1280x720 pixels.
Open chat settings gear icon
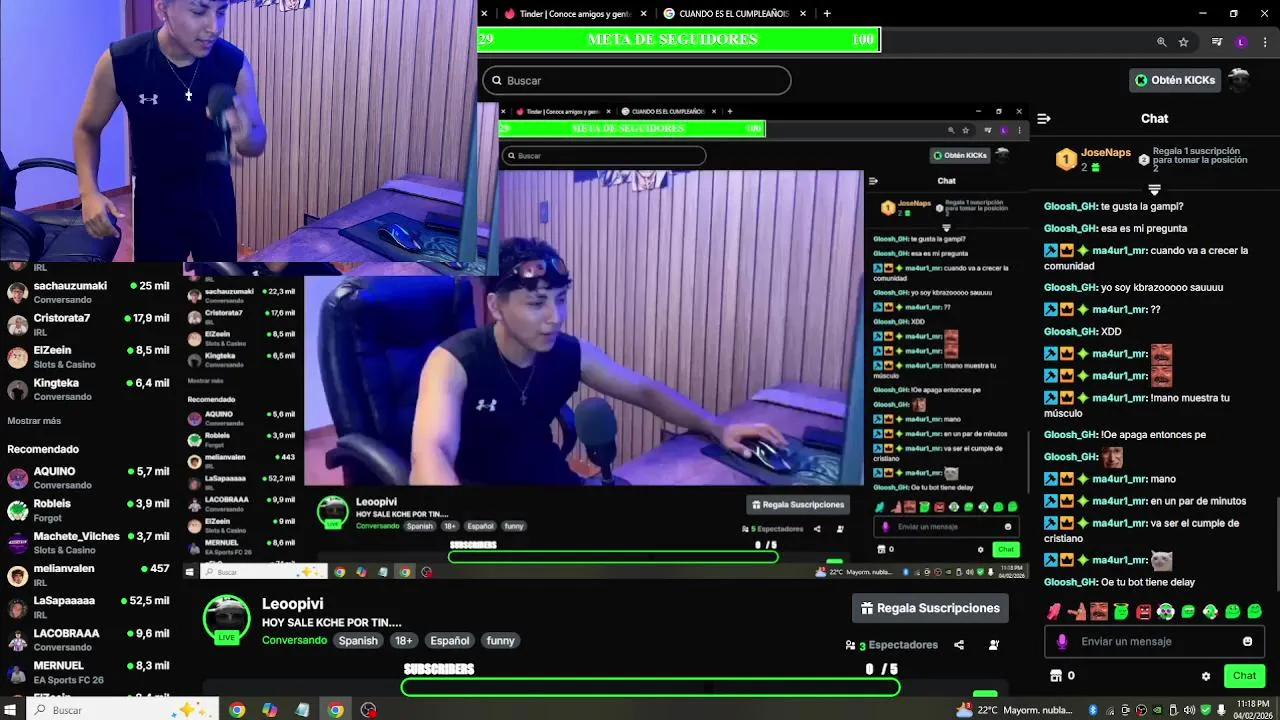[x=1206, y=676]
